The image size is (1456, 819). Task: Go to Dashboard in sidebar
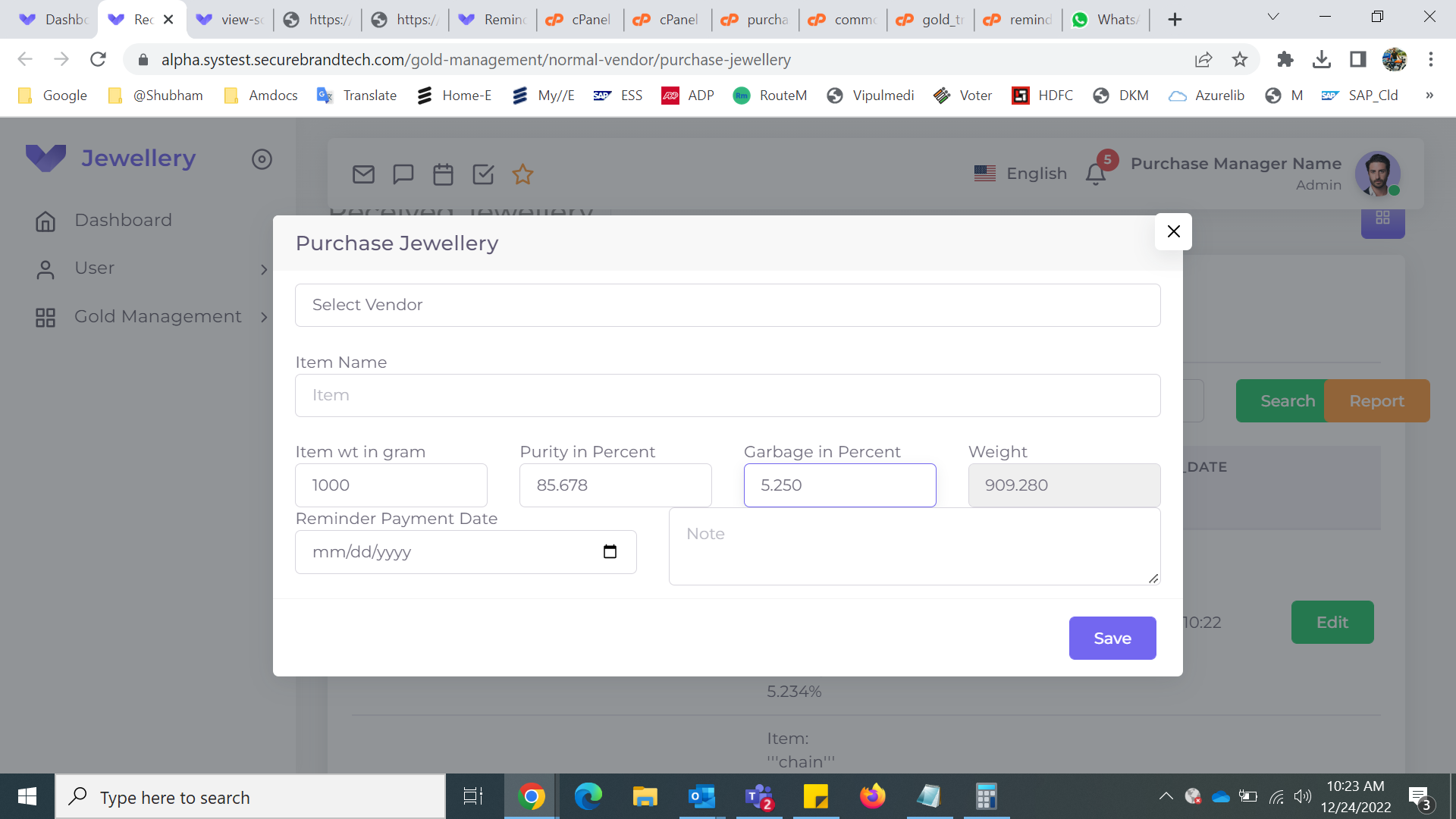tap(123, 221)
